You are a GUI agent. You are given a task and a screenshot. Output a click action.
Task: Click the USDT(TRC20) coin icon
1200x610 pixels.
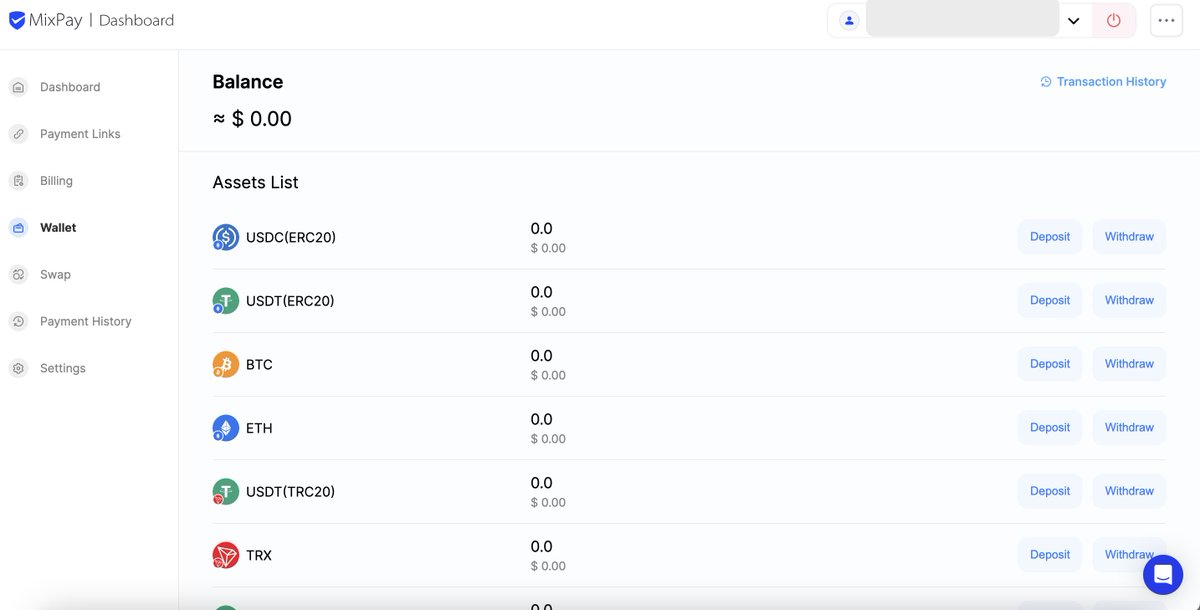click(226, 492)
